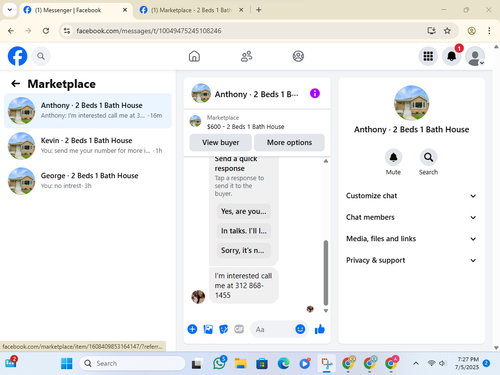Send a thumbs up like
Screen dimensions: 500x375
pyautogui.click(x=320, y=329)
